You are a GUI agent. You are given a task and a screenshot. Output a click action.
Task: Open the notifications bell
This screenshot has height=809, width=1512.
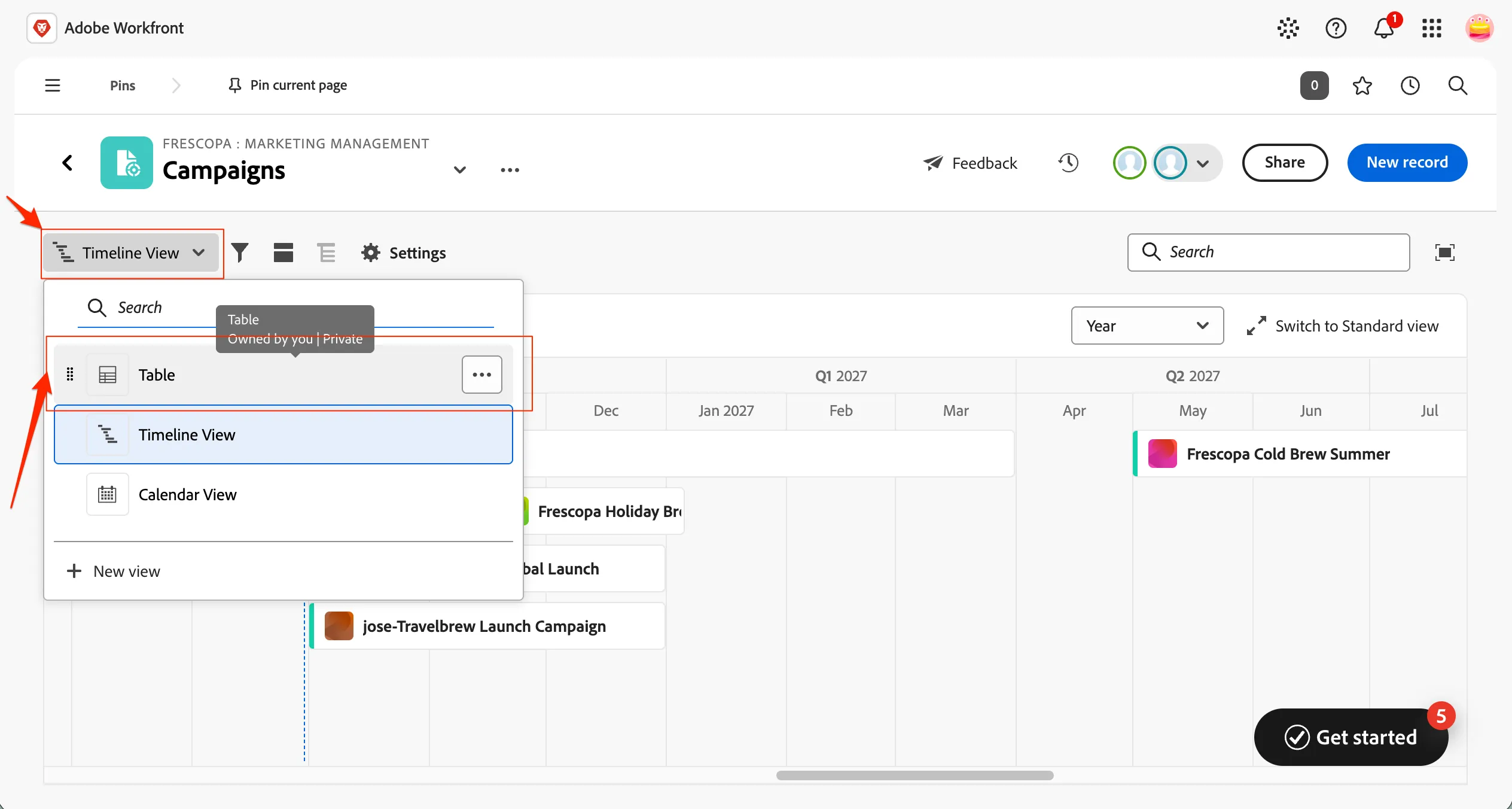coord(1384,28)
